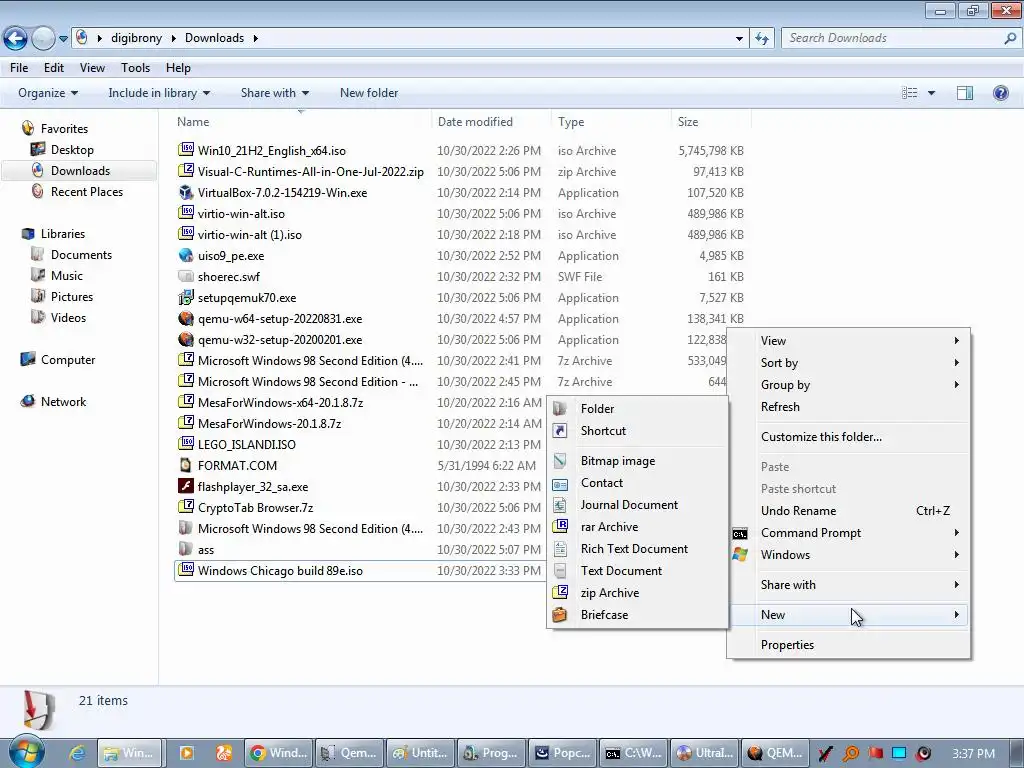This screenshot has height=768, width=1024.
Task: Select the 'ass' folder icon
Action: click(186, 549)
